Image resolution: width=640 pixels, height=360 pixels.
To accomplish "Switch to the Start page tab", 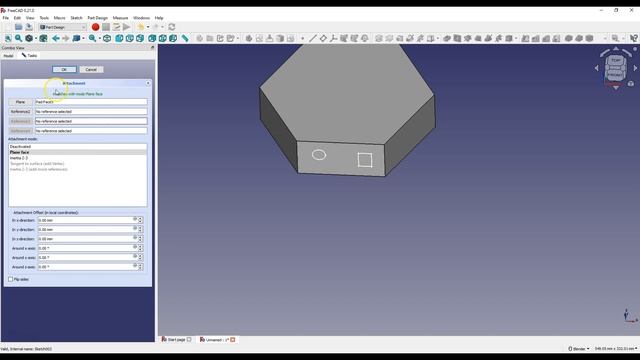I will click(x=176, y=340).
